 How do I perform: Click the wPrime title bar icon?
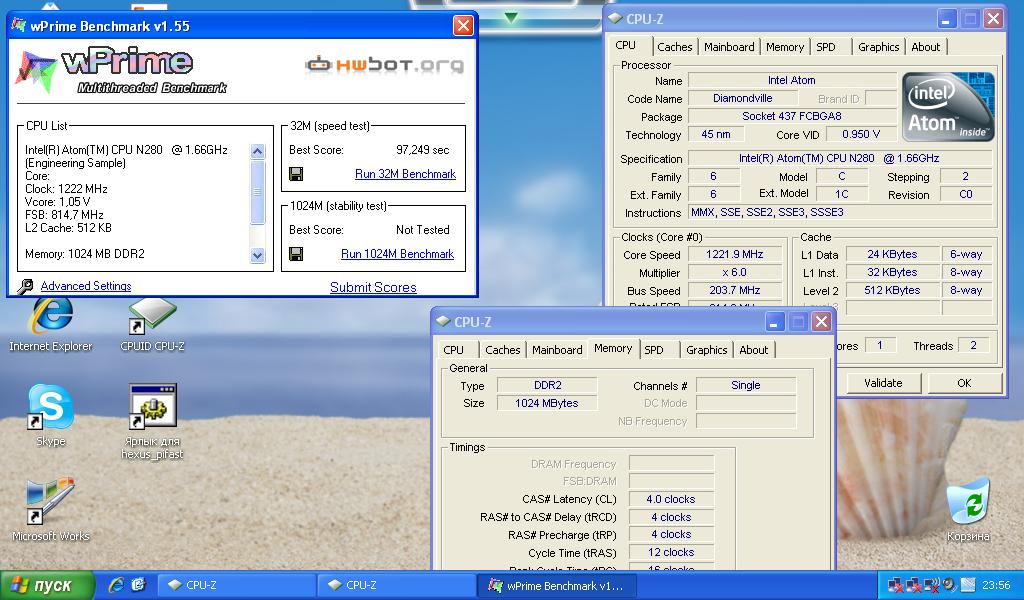click(x=19, y=25)
